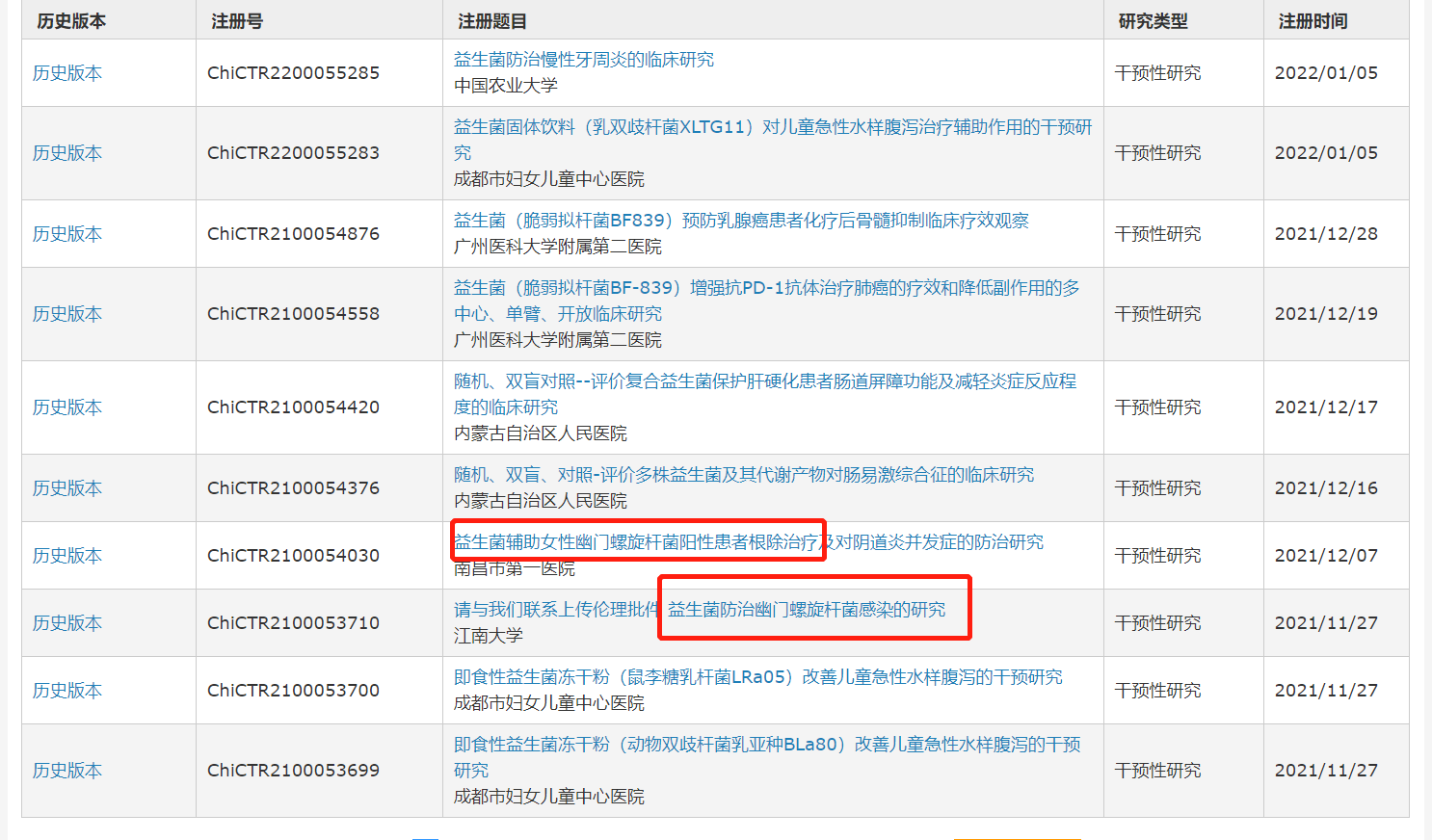Select registration number ChiCTR2100054558

tap(294, 314)
